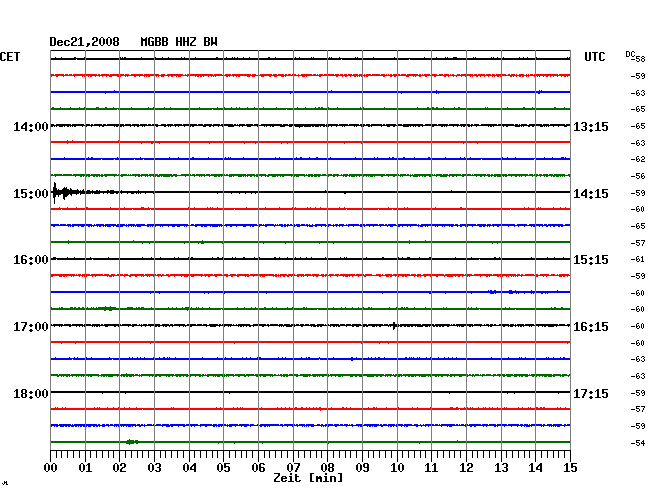Click the station label "MGBB HHZ BW"

(179, 42)
